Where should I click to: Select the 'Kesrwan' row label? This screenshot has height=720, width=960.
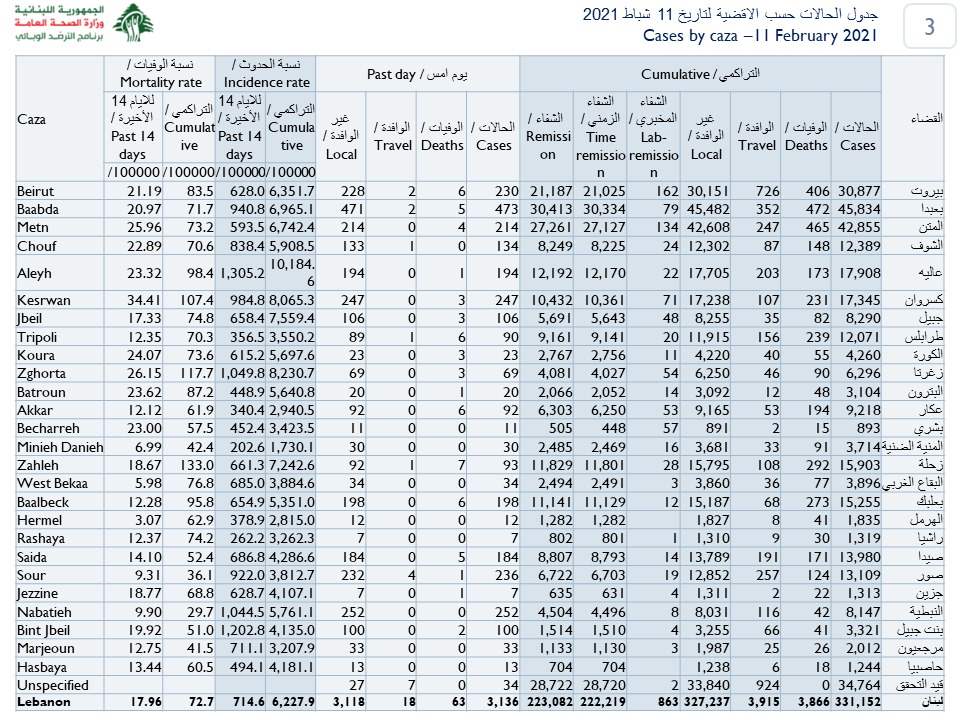point(44,300)
